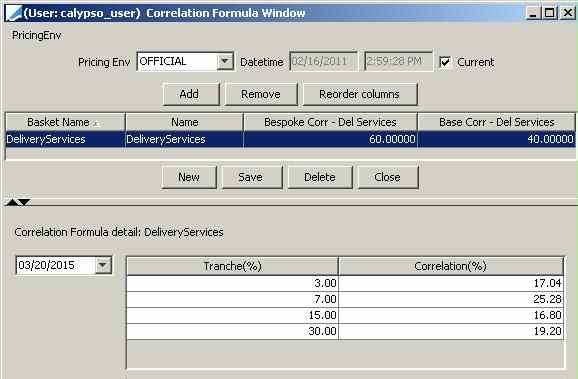Select the correlation 17.04 cell
Image resolution: width=578 pixels, height=379 pixels.
(451, 283)
